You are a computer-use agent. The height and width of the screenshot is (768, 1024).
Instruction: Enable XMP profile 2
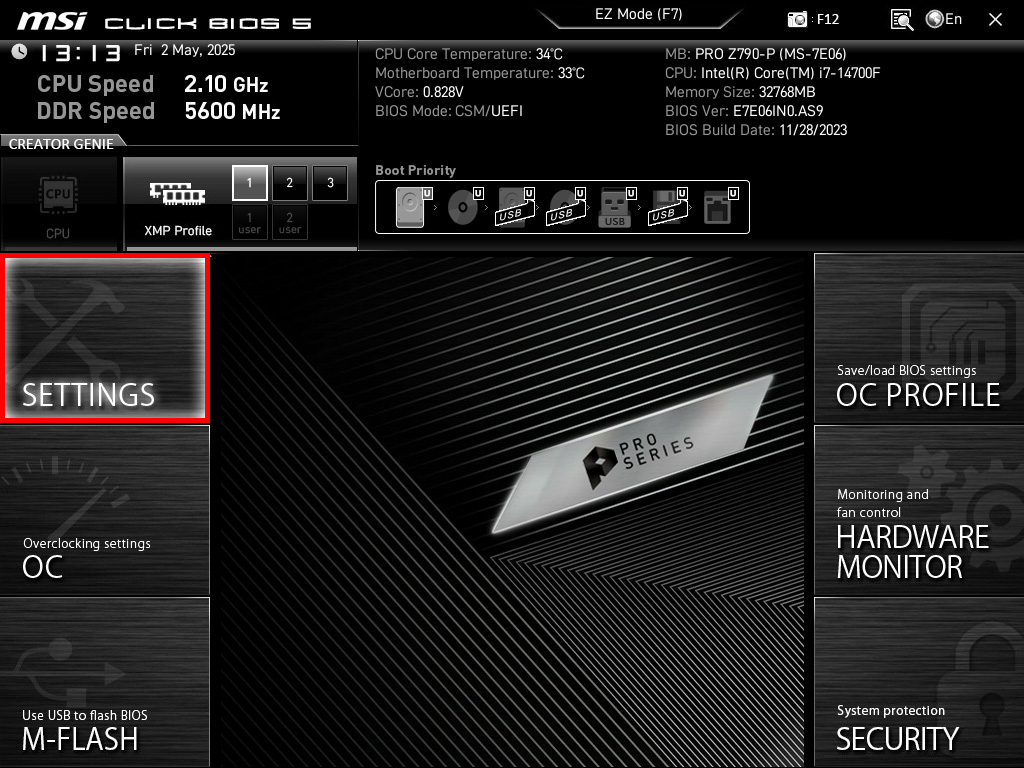click(x=290, y=183)
